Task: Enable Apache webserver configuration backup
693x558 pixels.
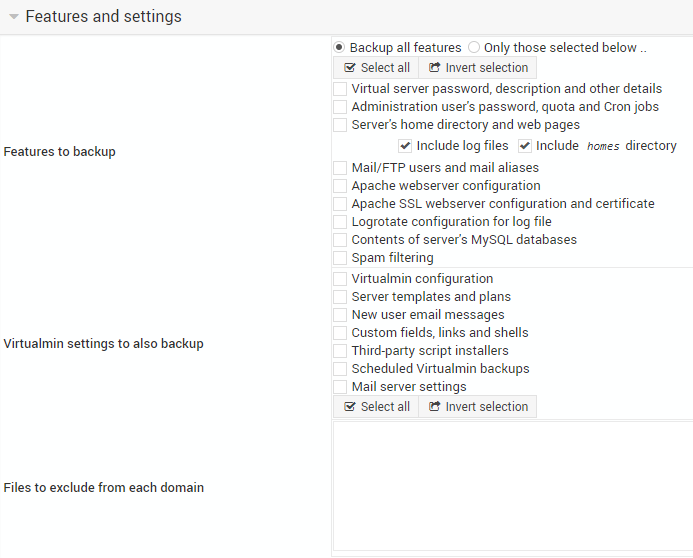Action: [340, 186]
